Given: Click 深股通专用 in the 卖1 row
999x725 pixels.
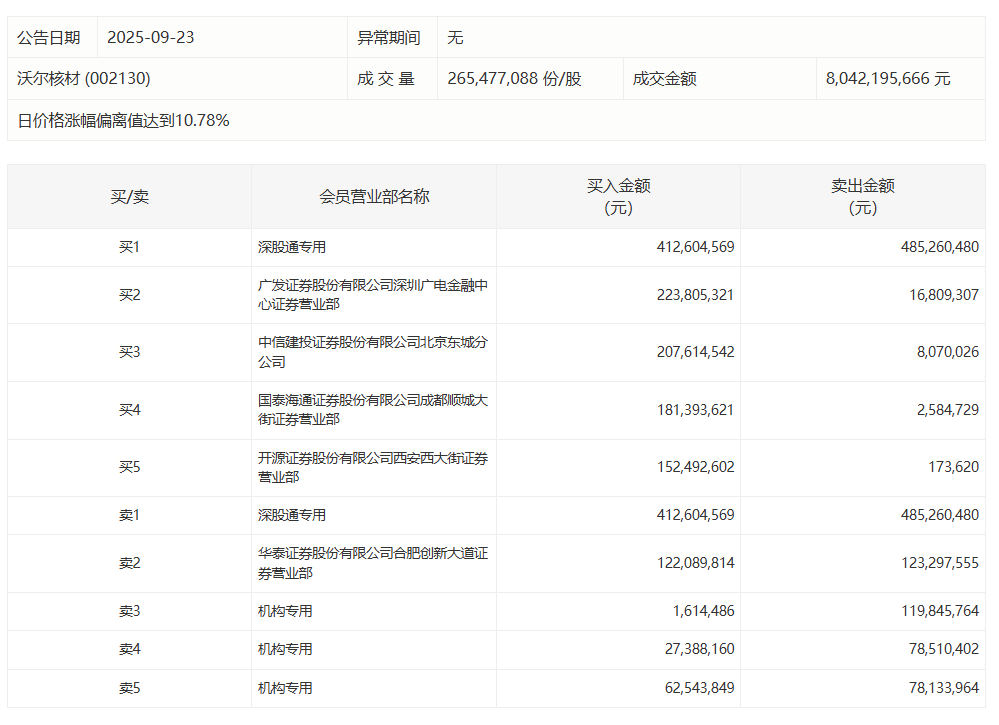Looking at the screenshot, I should coord(292,515).
